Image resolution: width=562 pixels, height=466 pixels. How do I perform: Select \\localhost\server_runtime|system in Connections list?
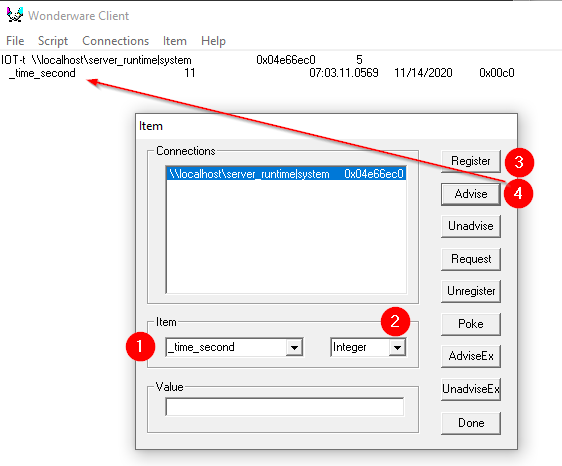pyautogui.click(x=286, y=174)
